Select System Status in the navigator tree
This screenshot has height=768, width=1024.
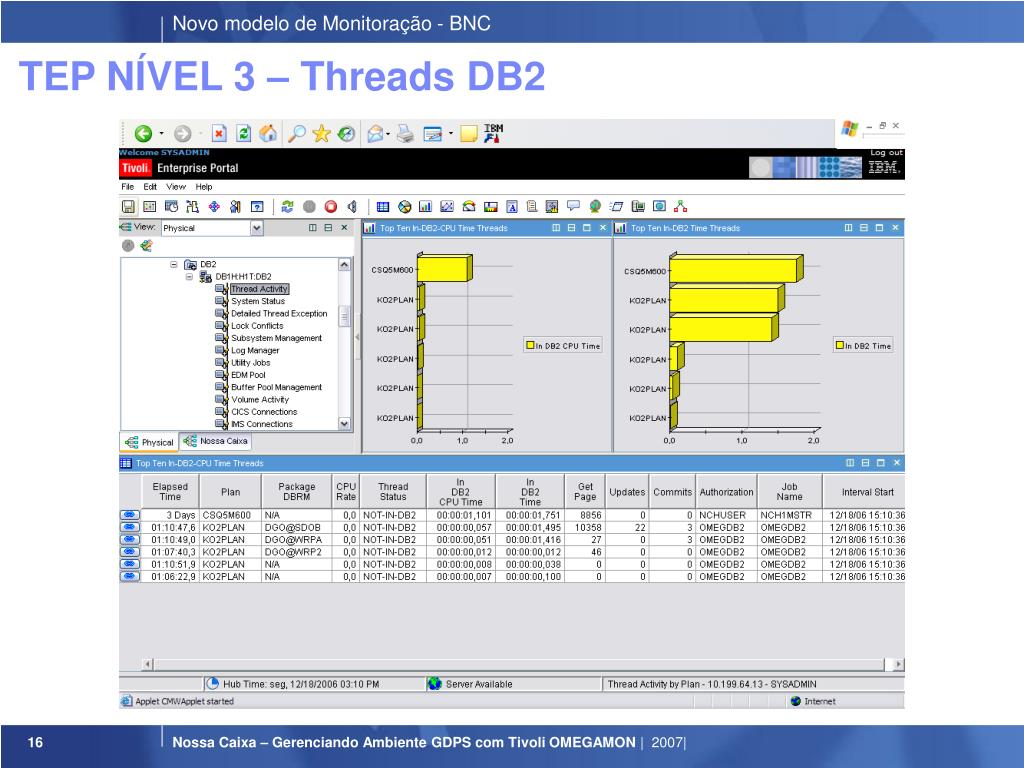click(x=258, y=301)
